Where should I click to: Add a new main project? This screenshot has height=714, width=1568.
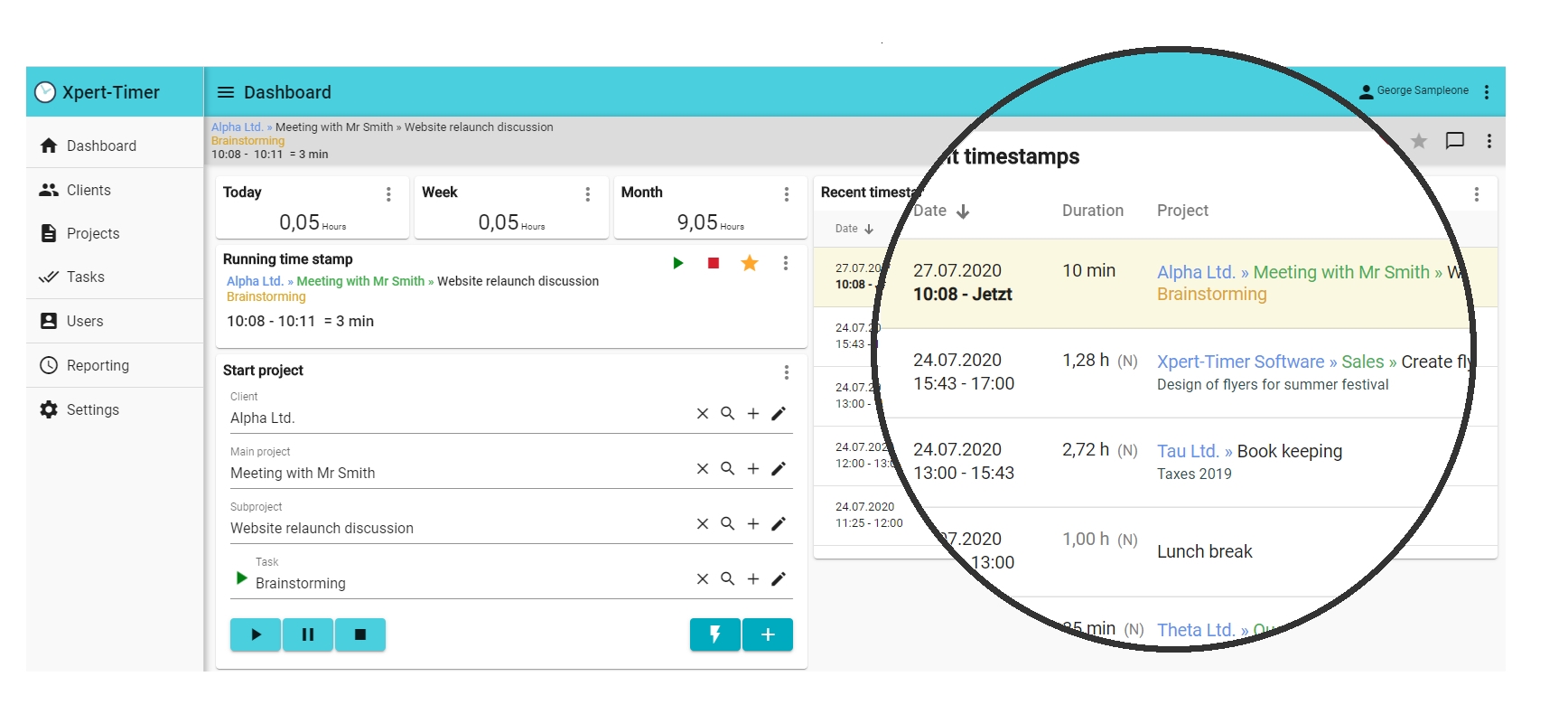tap(753, 469)
